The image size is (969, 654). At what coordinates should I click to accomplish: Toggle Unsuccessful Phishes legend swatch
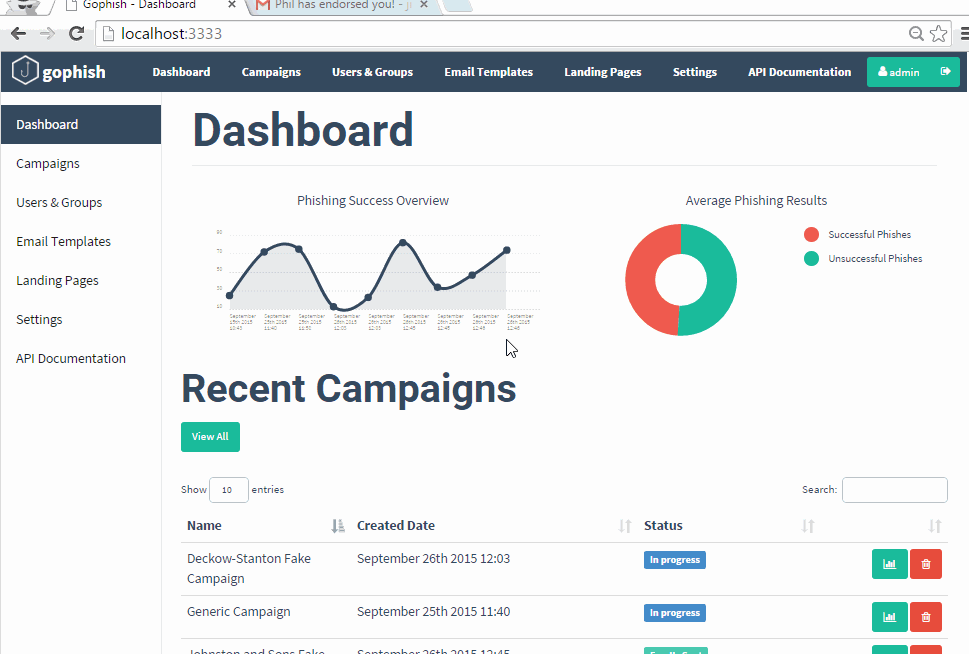[811, 258]
